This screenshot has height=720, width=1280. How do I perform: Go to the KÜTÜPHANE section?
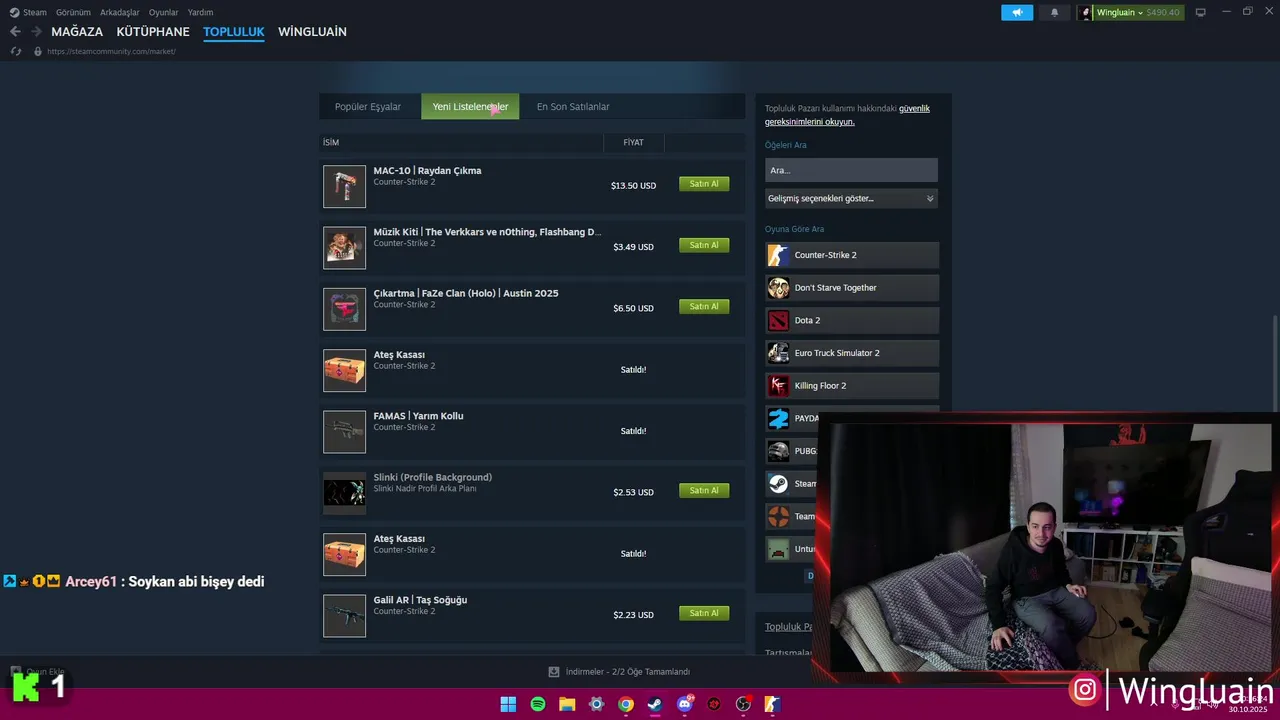(153, 32)
